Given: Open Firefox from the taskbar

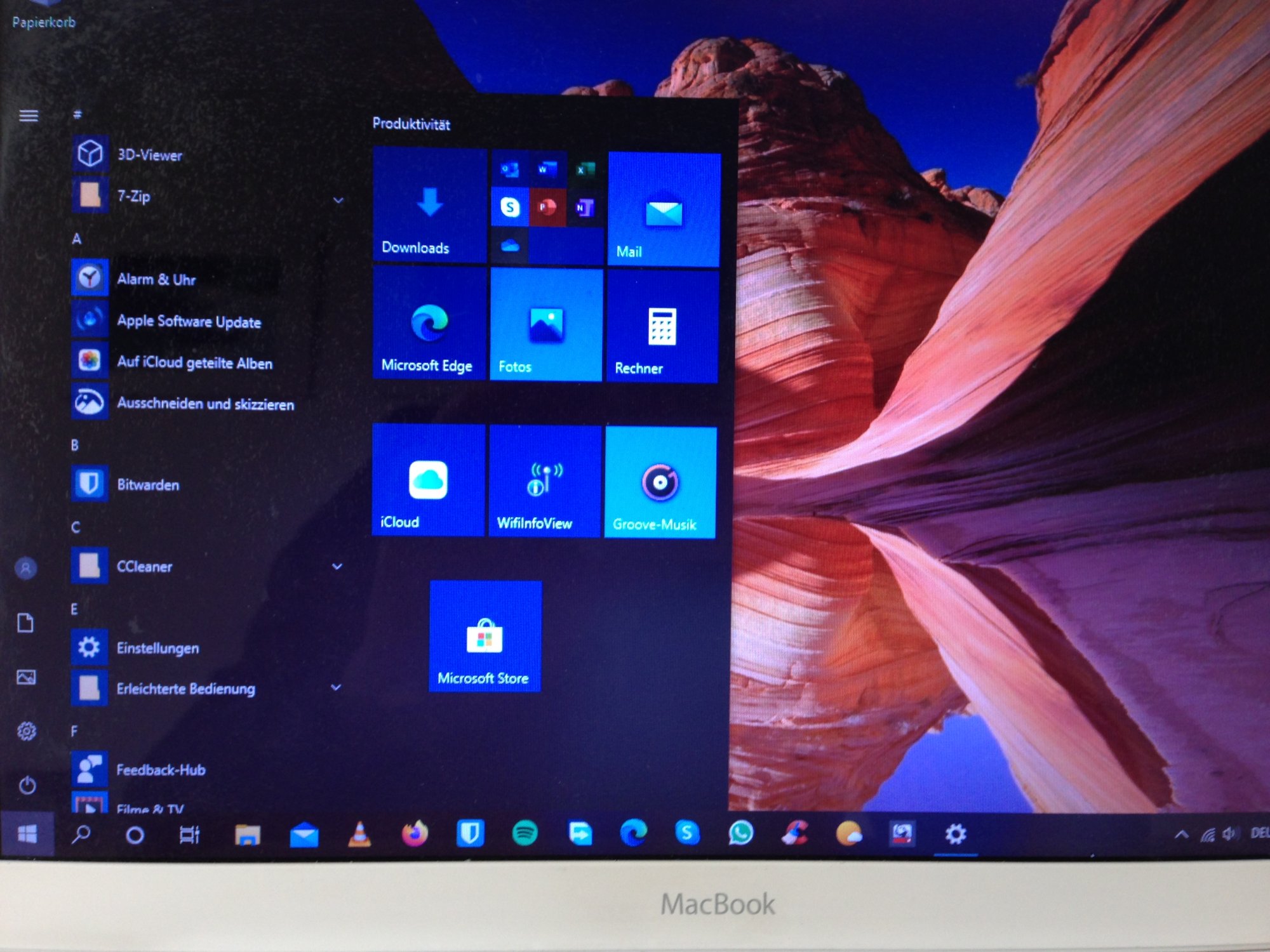Looking at the screenshot, I should coord(415,833).
